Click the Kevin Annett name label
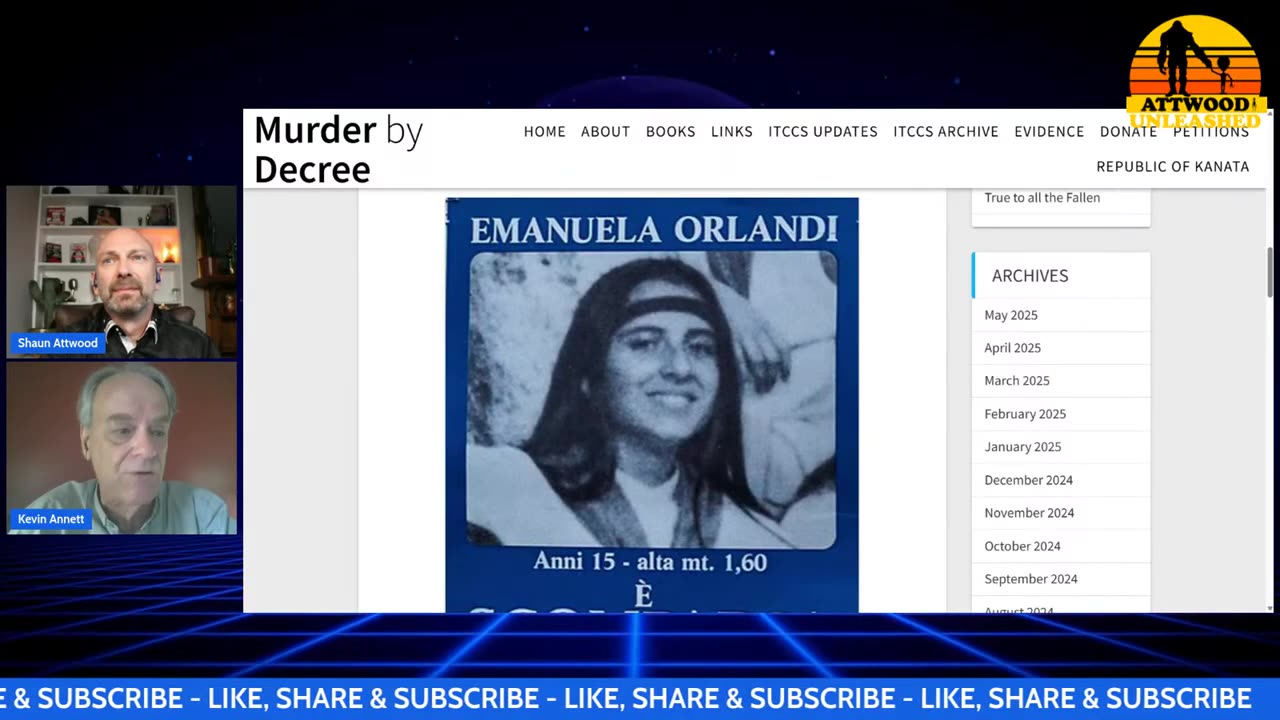 51,519
